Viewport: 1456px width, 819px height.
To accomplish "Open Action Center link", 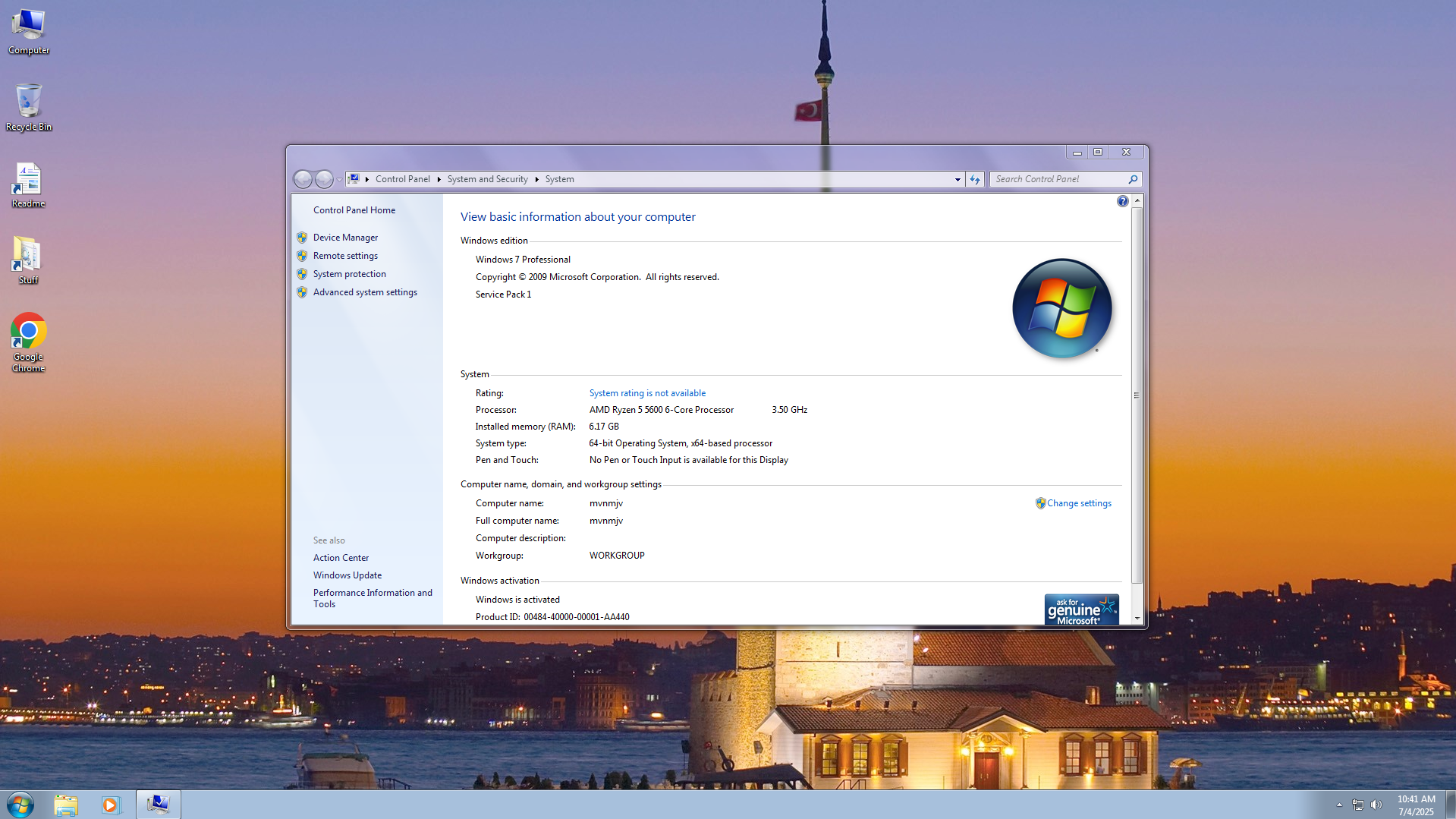I will [341, 558].
